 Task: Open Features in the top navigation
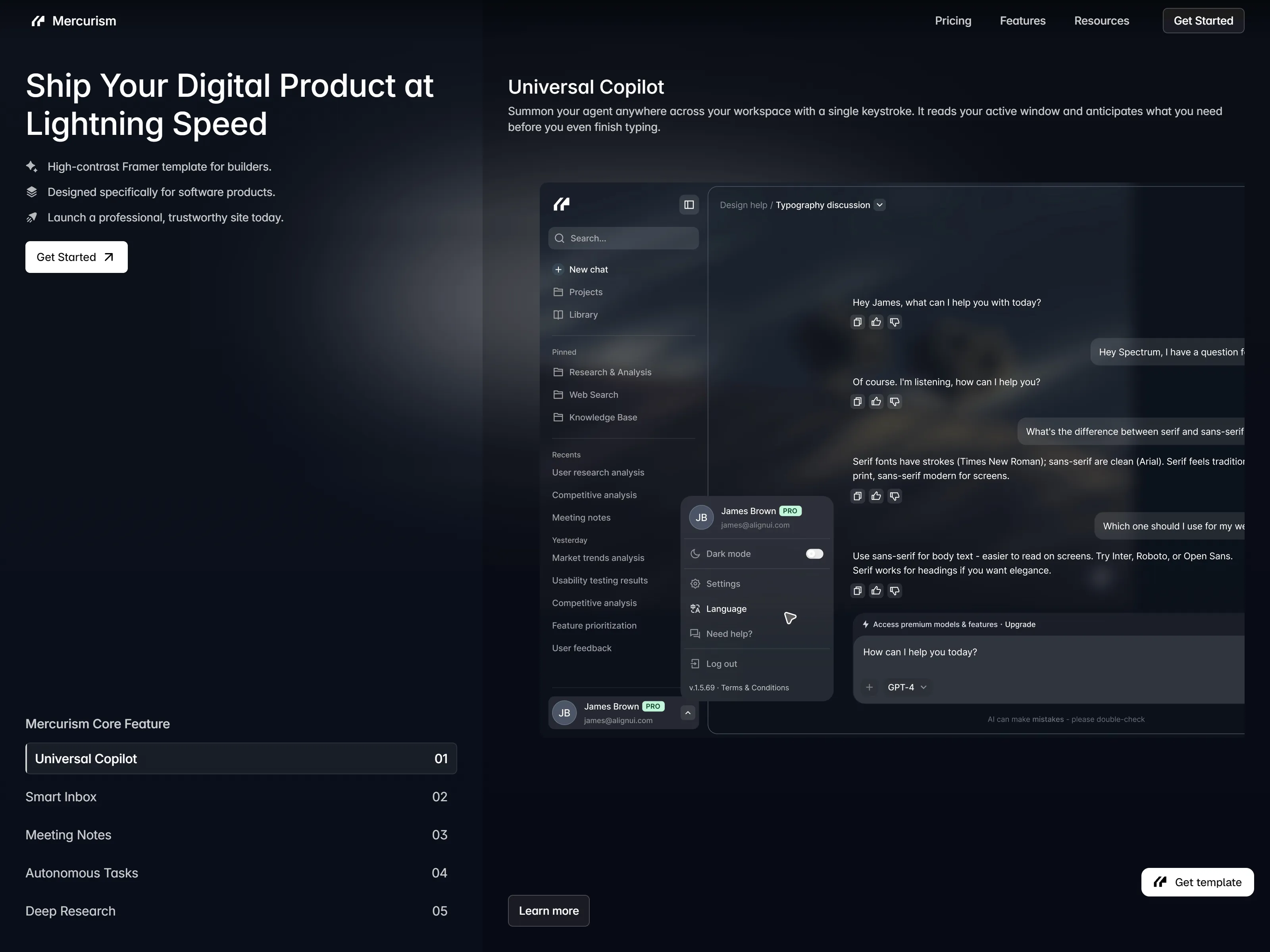1022,21
